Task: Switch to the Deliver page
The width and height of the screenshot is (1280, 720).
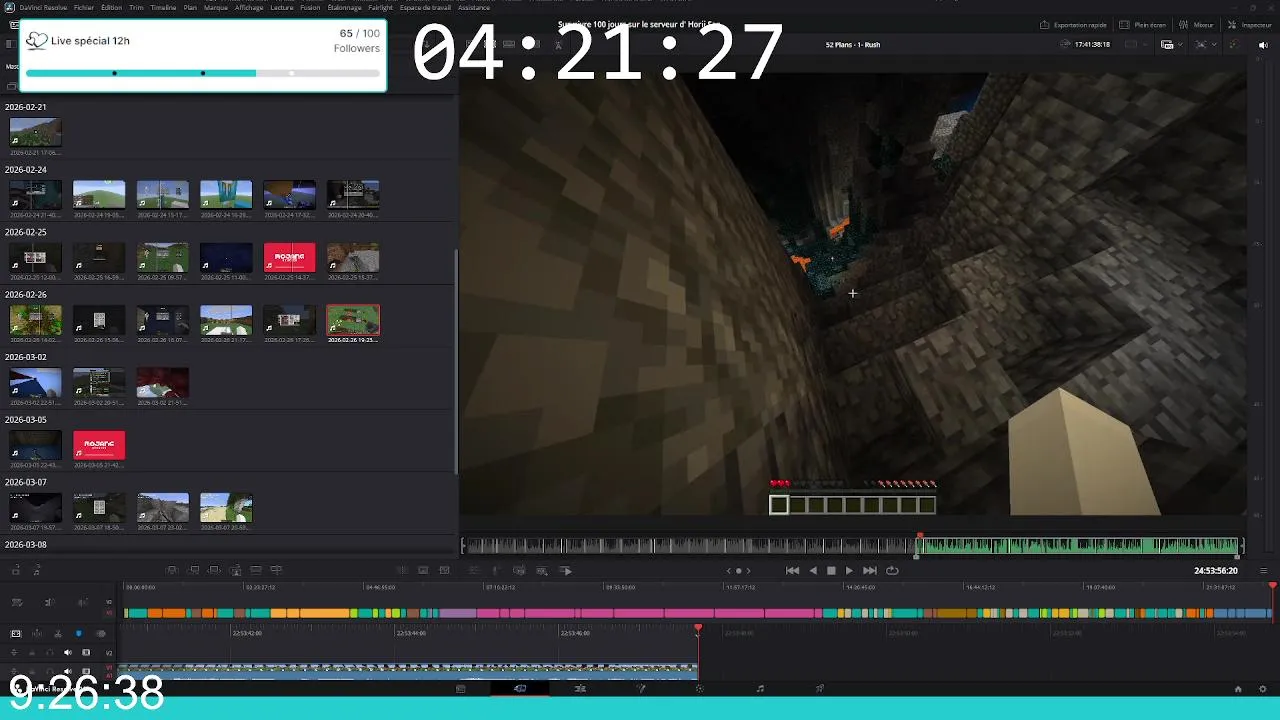Action: tap(820, 688)
